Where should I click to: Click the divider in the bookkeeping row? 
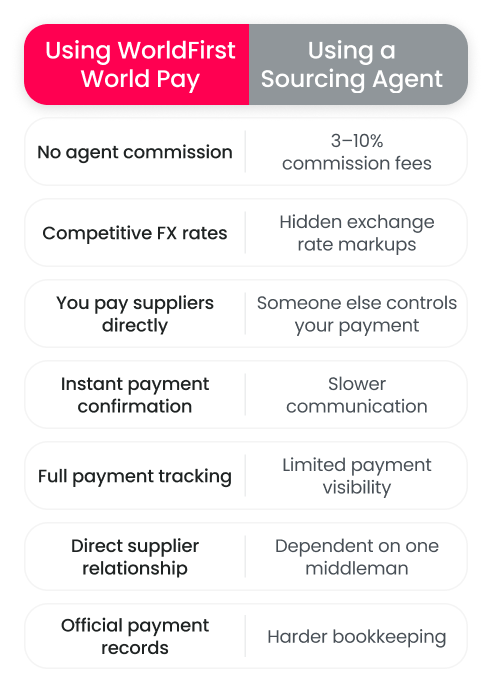point(245,636)
